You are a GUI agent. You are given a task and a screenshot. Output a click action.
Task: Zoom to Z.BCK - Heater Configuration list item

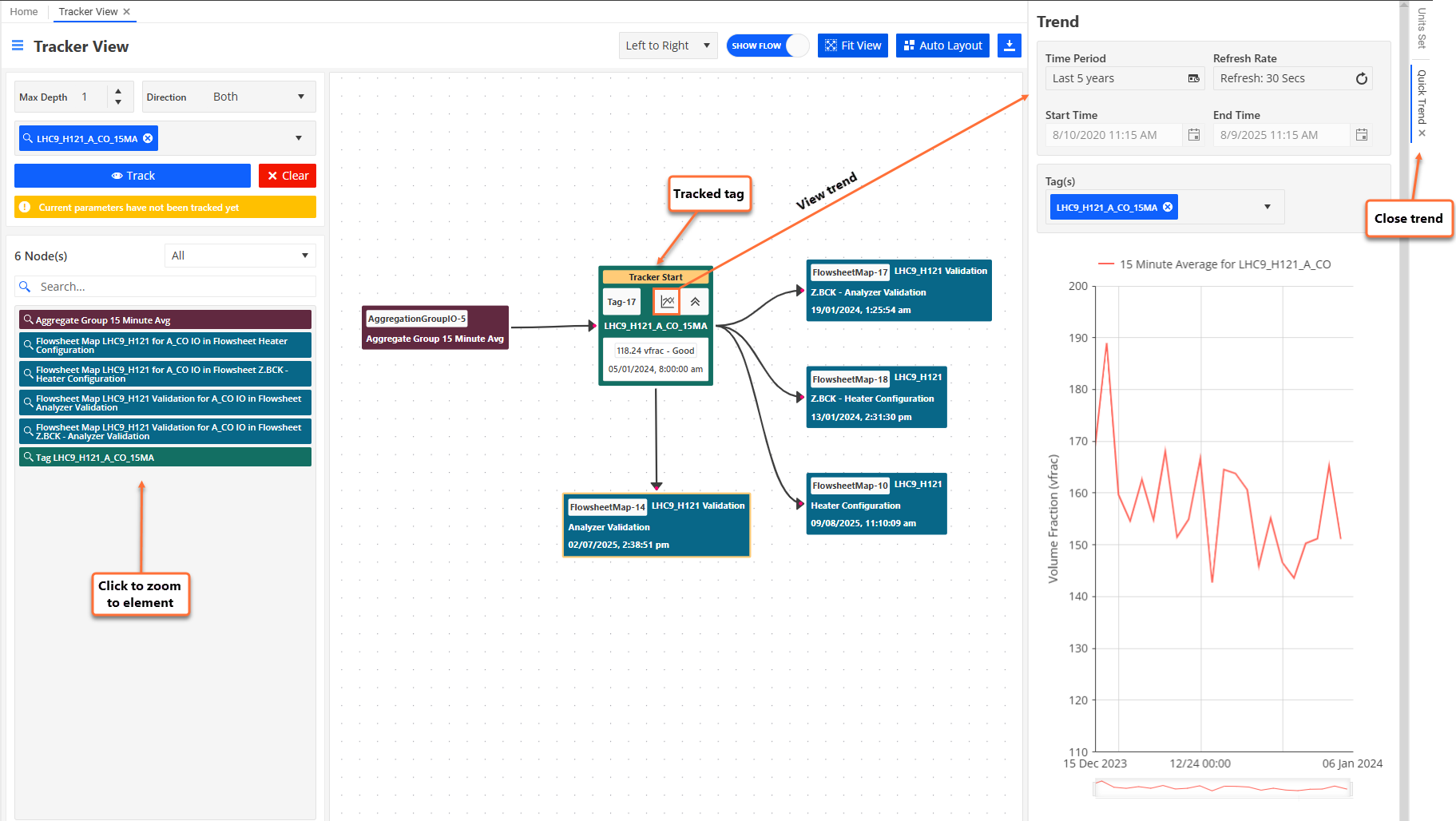165,374
